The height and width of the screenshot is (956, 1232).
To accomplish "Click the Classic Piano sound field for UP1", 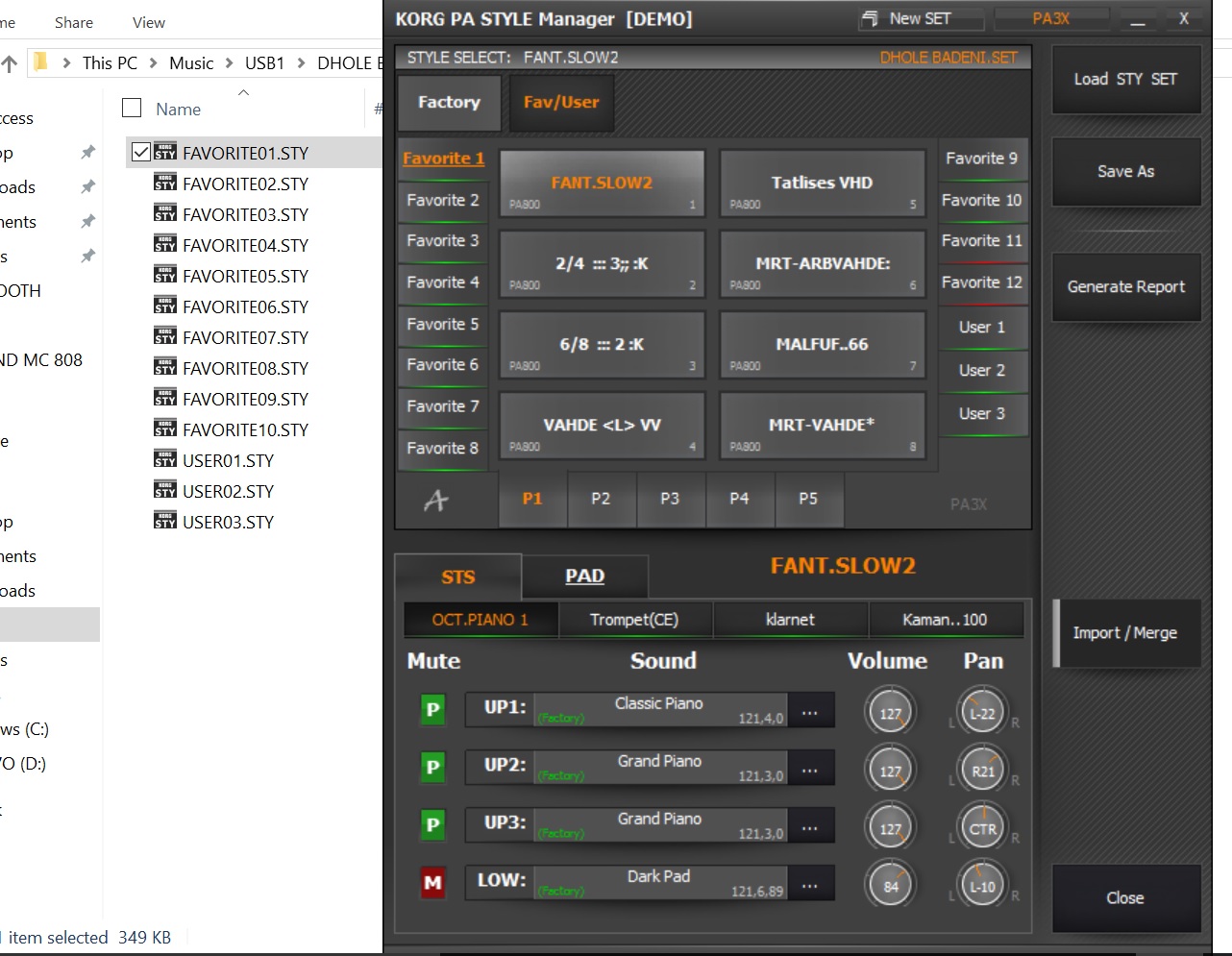I will click(660, 711).
